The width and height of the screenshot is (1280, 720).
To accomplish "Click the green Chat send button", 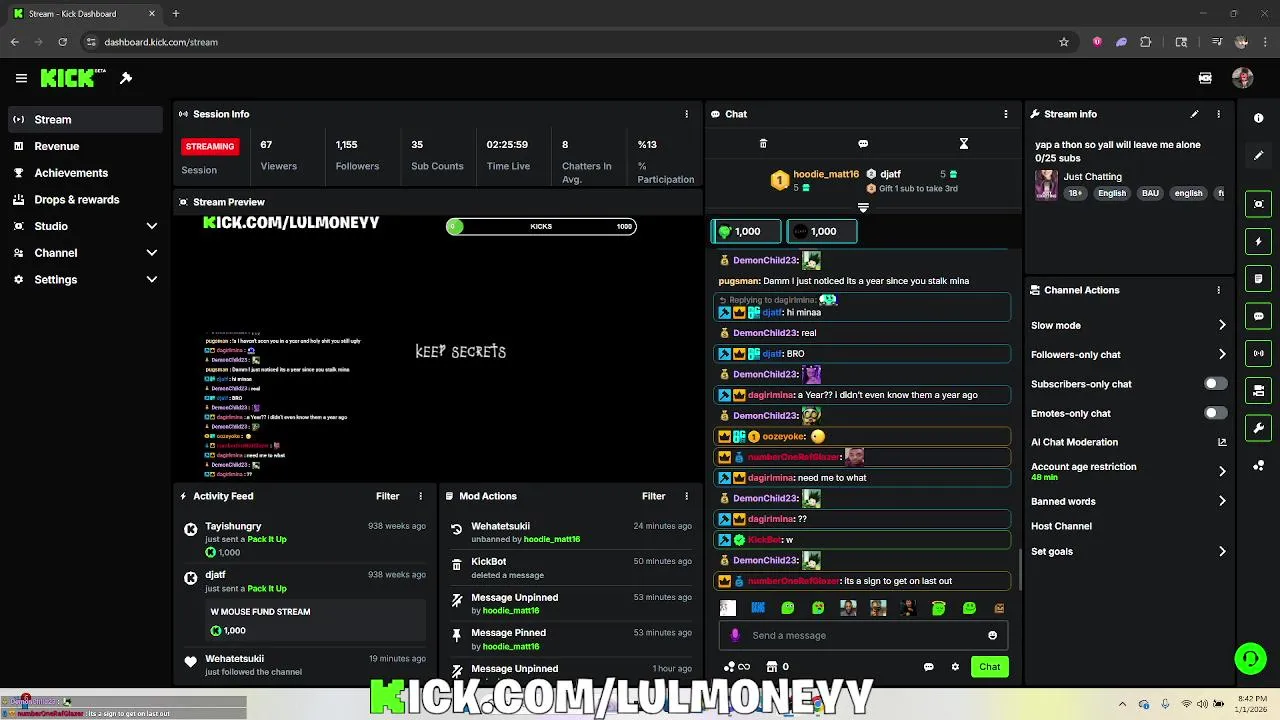I will pyautogui.click(x=989, y=667).
